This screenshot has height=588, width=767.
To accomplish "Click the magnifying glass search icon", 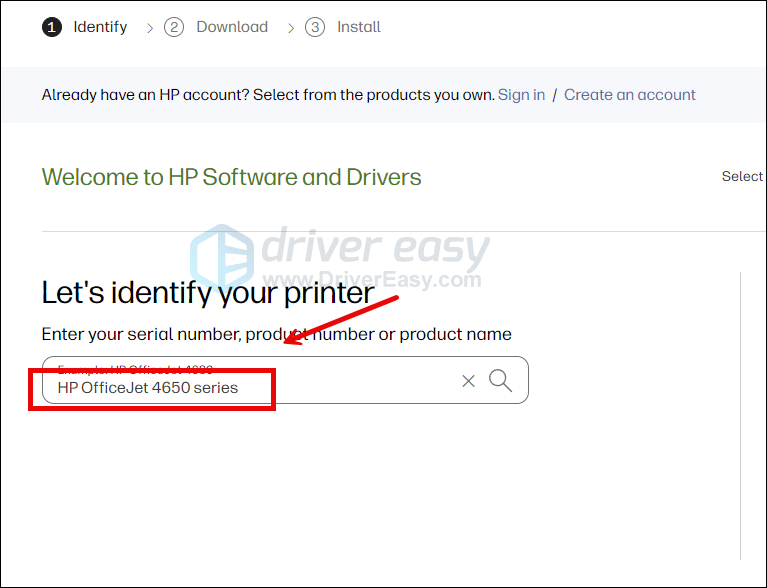I will 501,380.
